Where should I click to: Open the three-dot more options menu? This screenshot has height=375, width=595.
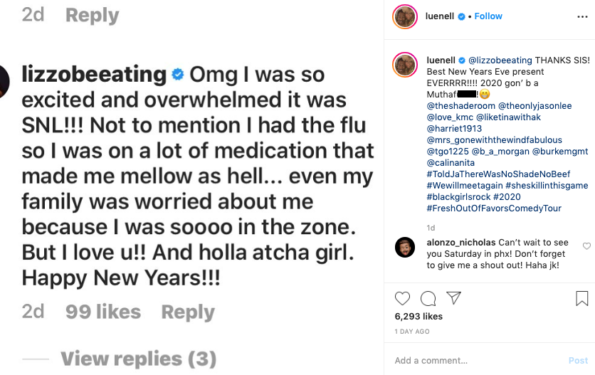pos(582,16)
